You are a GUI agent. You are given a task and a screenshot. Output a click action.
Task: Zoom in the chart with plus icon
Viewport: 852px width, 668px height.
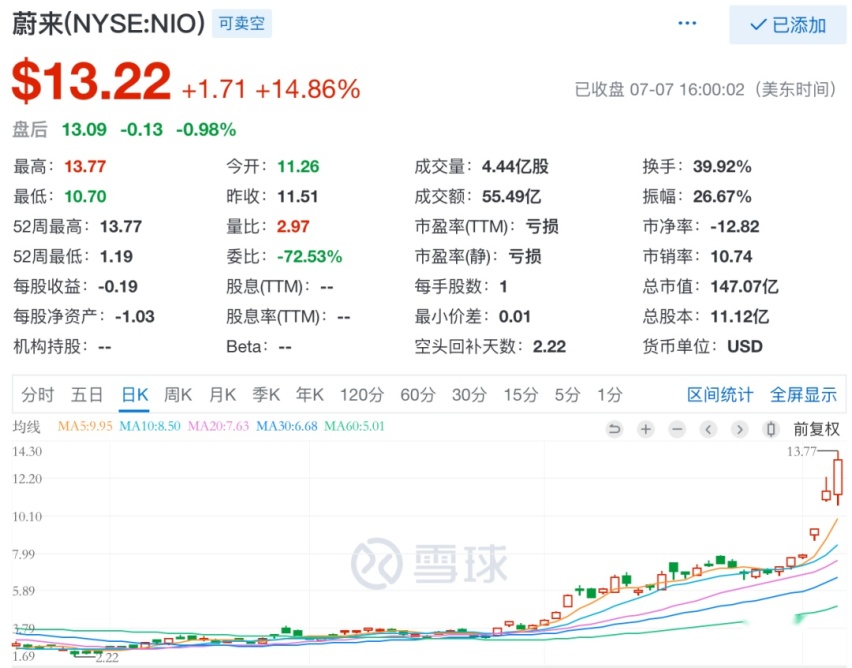[646, 429]
